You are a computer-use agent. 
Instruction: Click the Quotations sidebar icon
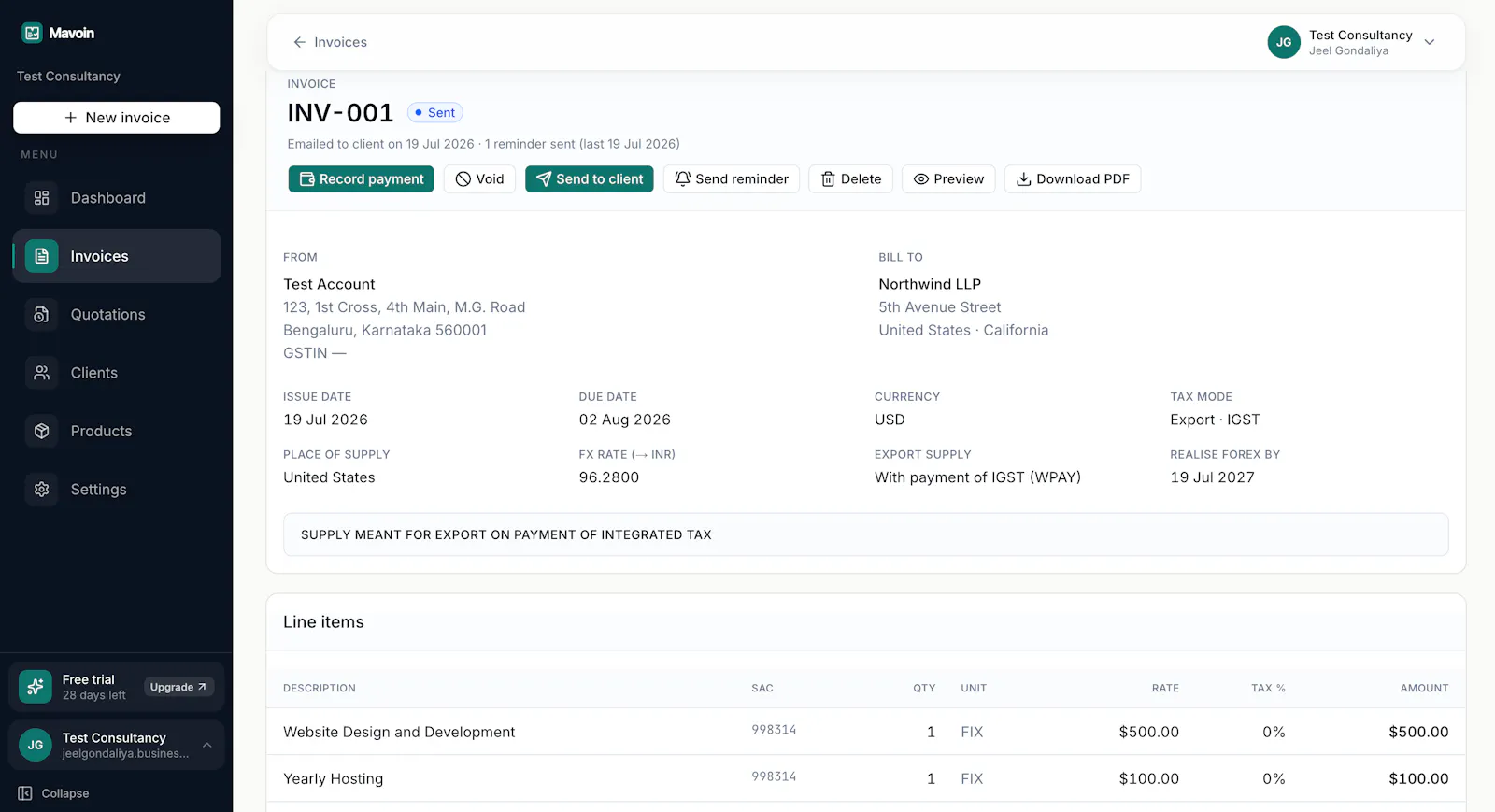pos(41,315)
